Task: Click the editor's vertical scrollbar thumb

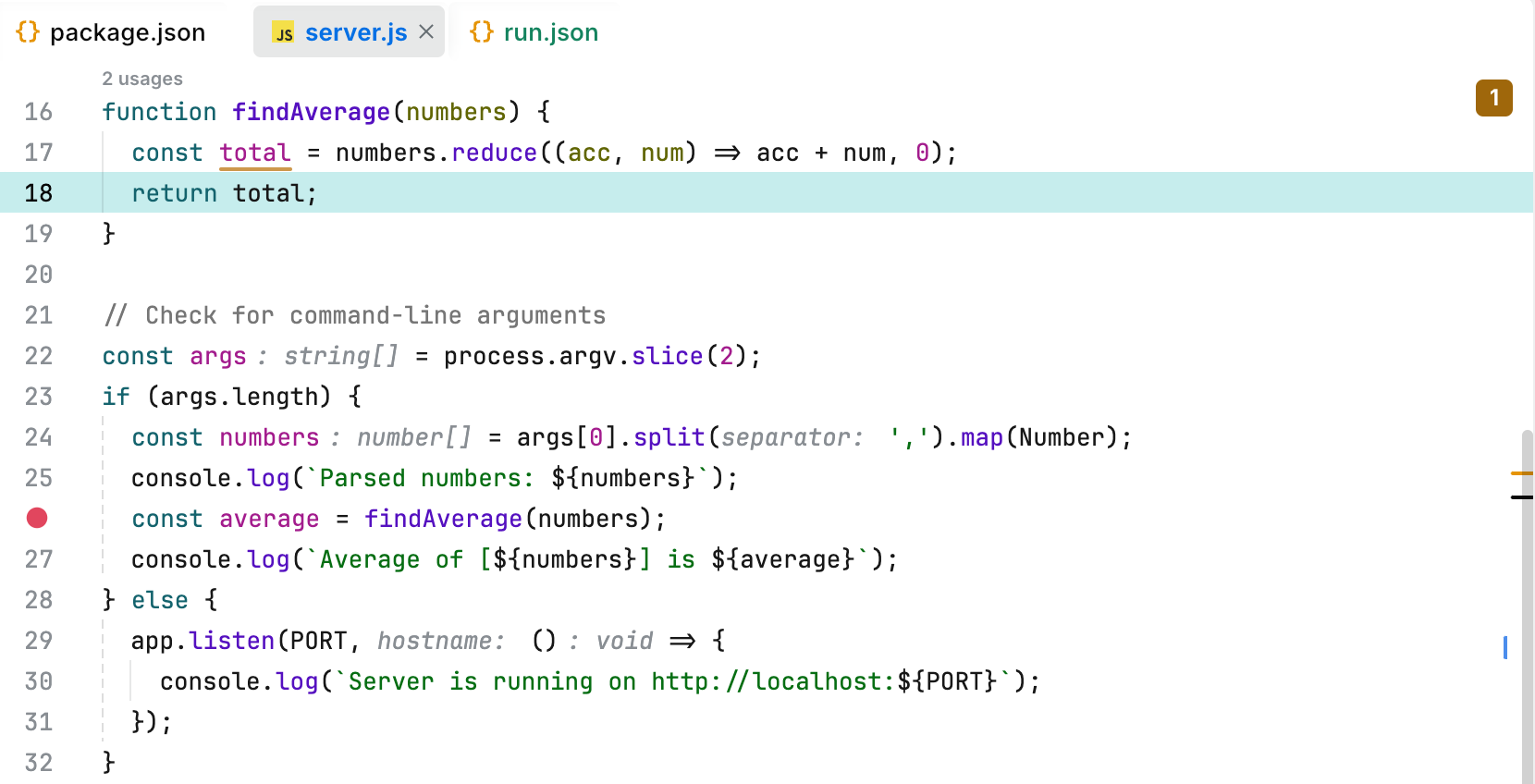Action: pyautogui.click(x=1527, y=606)
